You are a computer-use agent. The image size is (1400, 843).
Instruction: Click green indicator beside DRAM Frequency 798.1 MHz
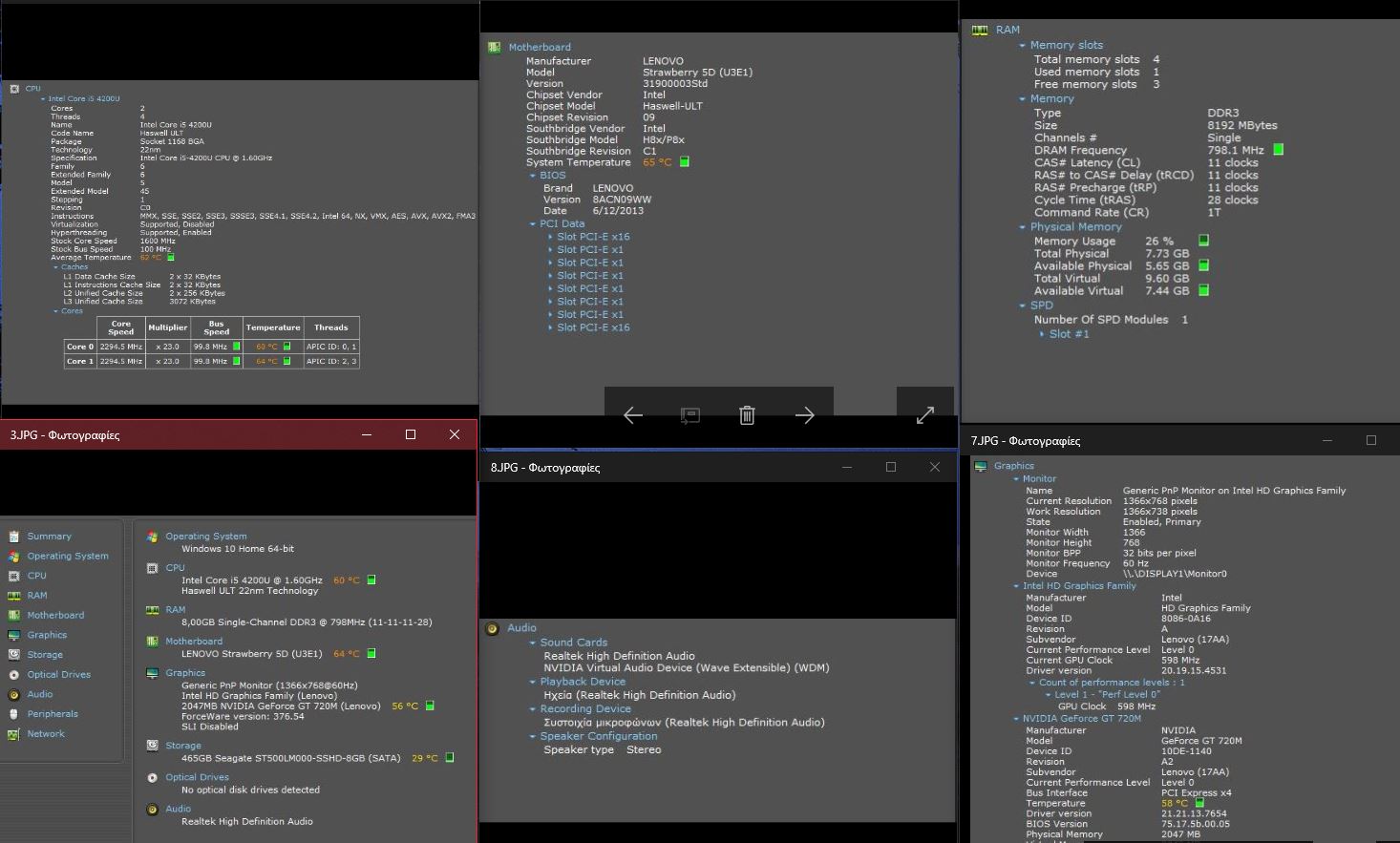1279,150
